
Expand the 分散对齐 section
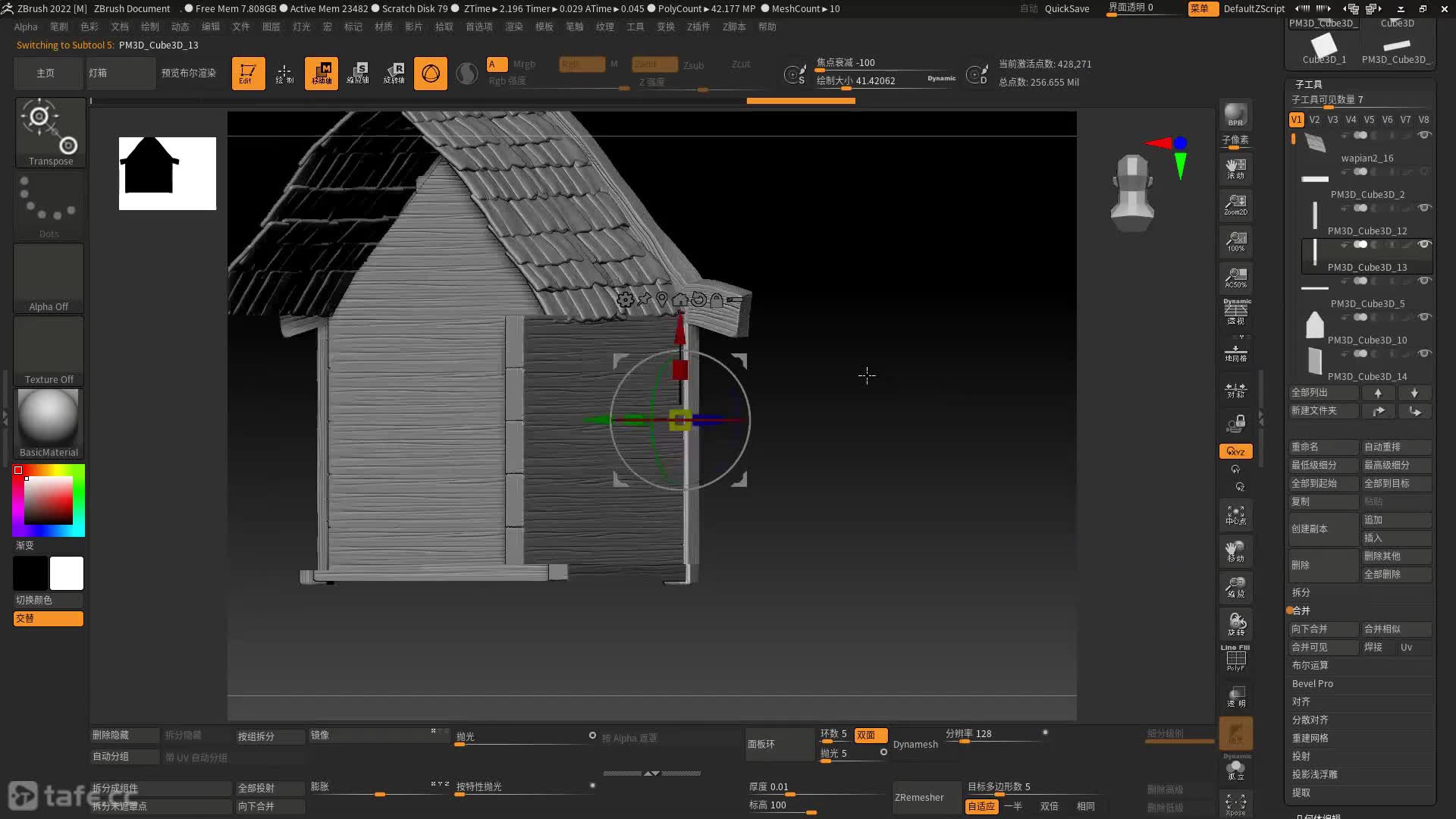click(x=1310, y=720)
